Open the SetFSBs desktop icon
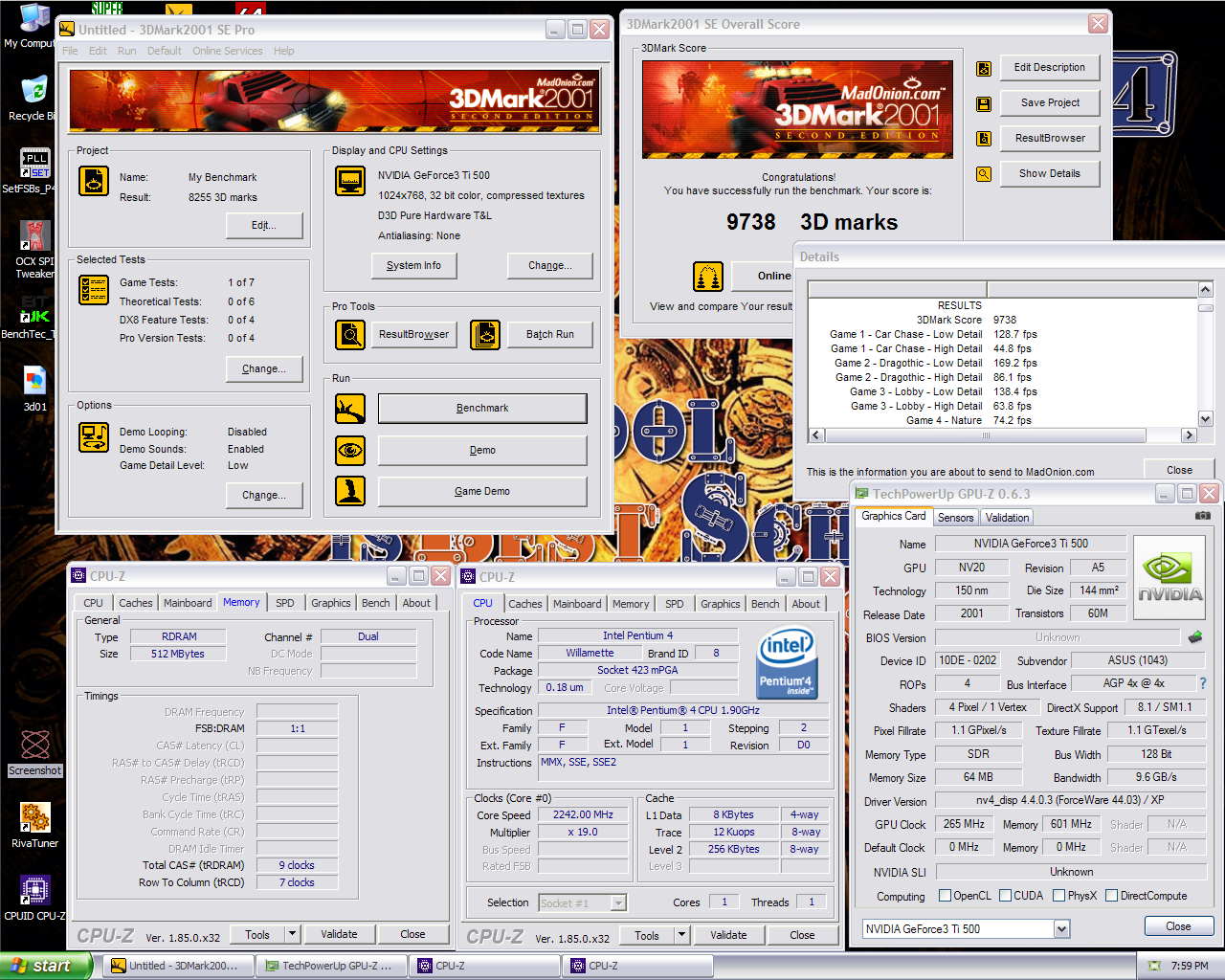 [x=35, y=170]
